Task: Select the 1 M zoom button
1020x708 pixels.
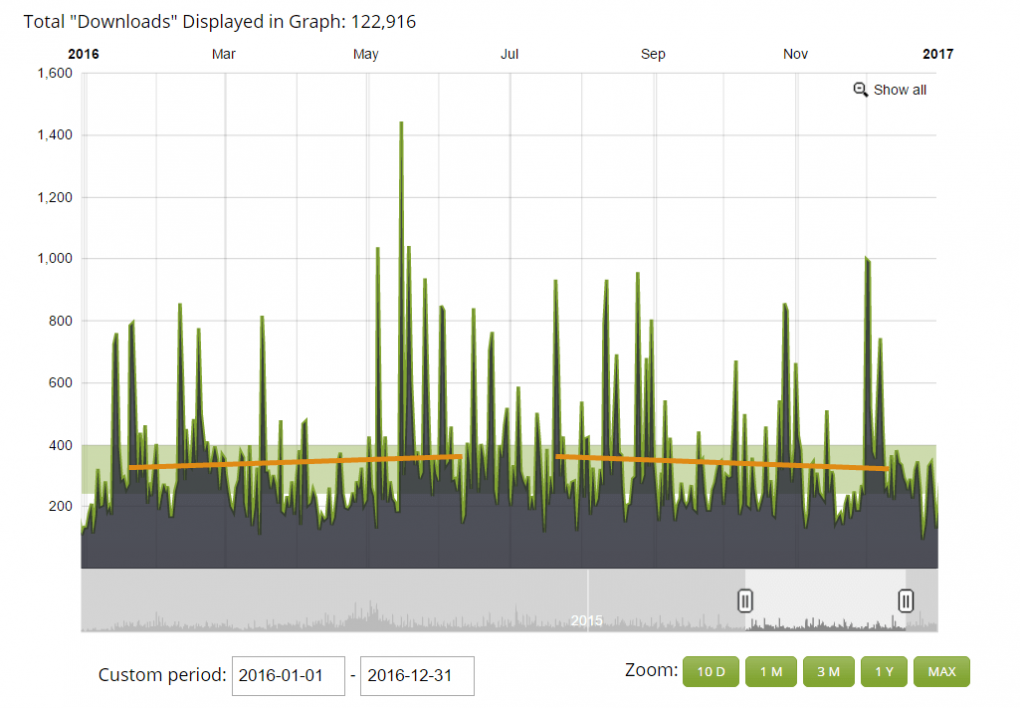Action: coord(771,671)
